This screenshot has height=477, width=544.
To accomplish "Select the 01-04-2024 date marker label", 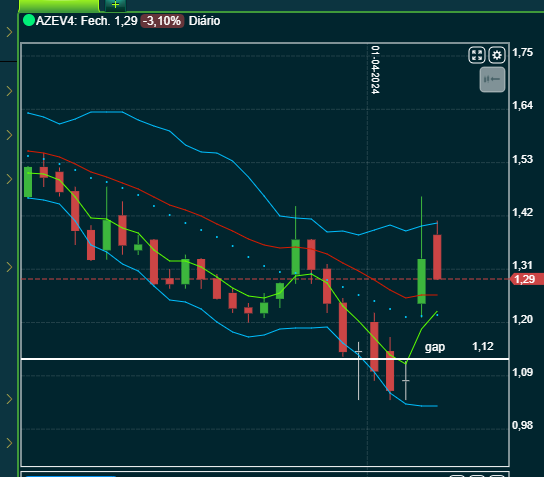I will tap(375, 70).
